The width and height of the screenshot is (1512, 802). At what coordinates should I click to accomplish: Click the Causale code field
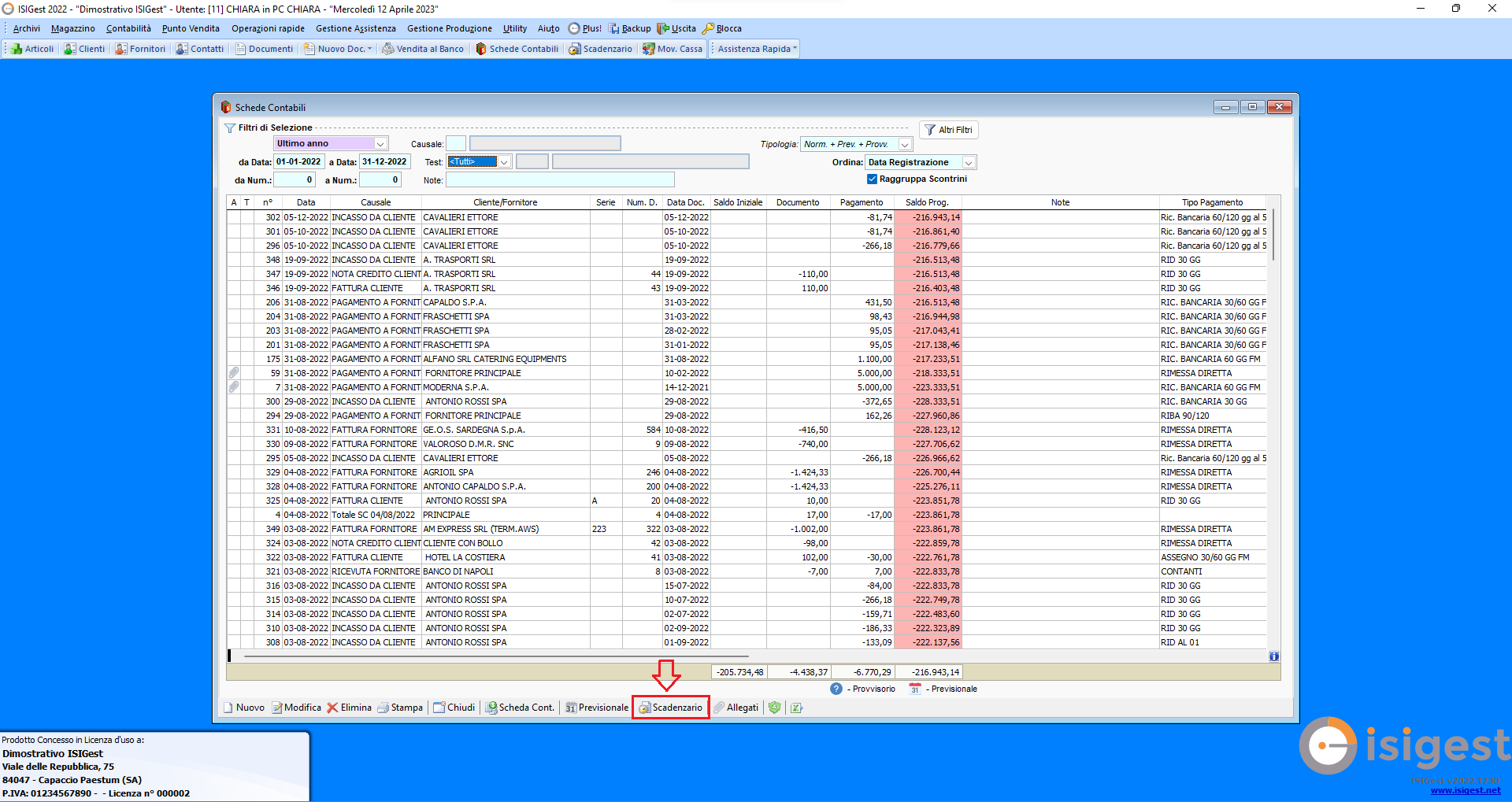[x=456, y=143]
